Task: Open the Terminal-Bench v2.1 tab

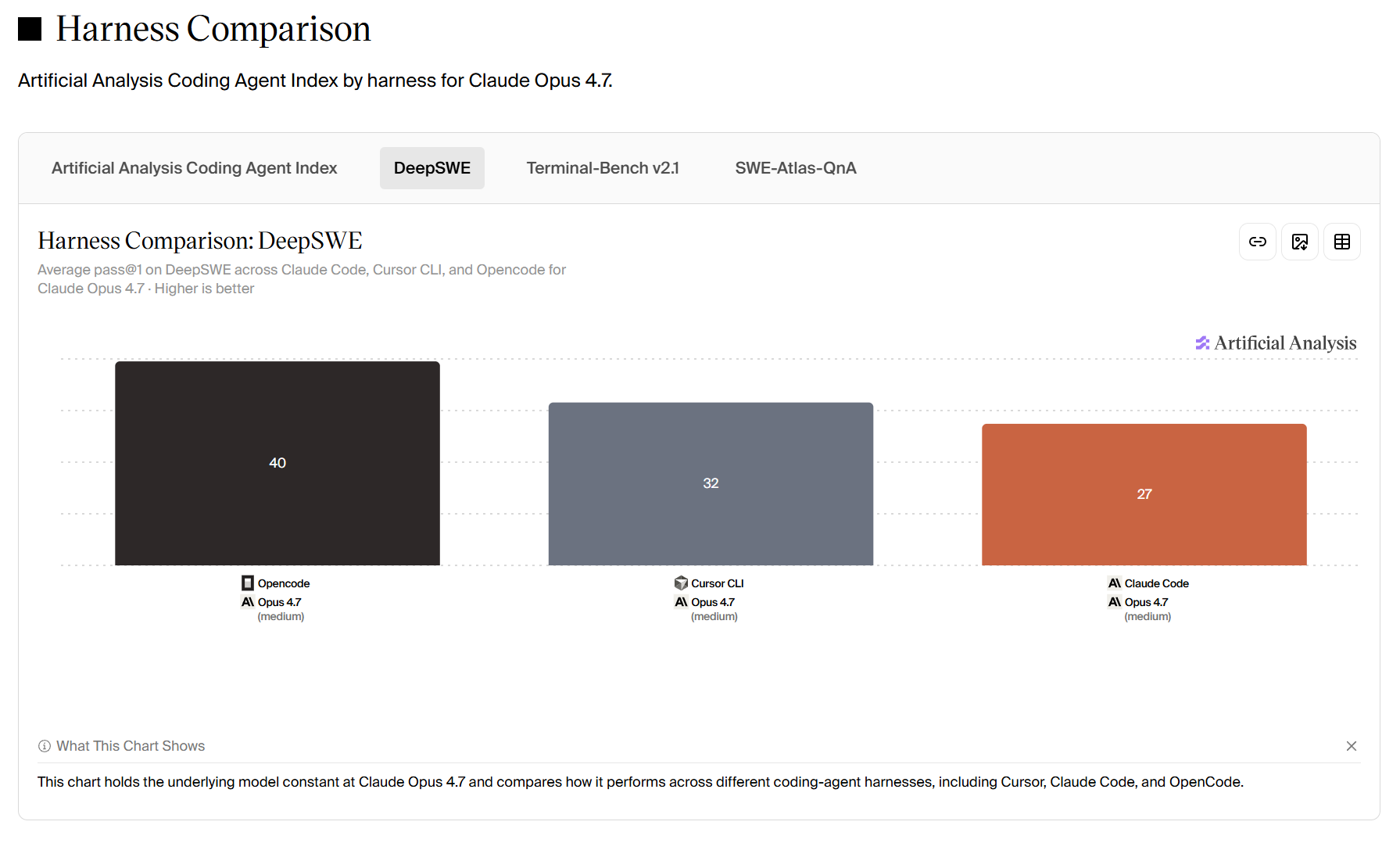Action: coord(603,168)
